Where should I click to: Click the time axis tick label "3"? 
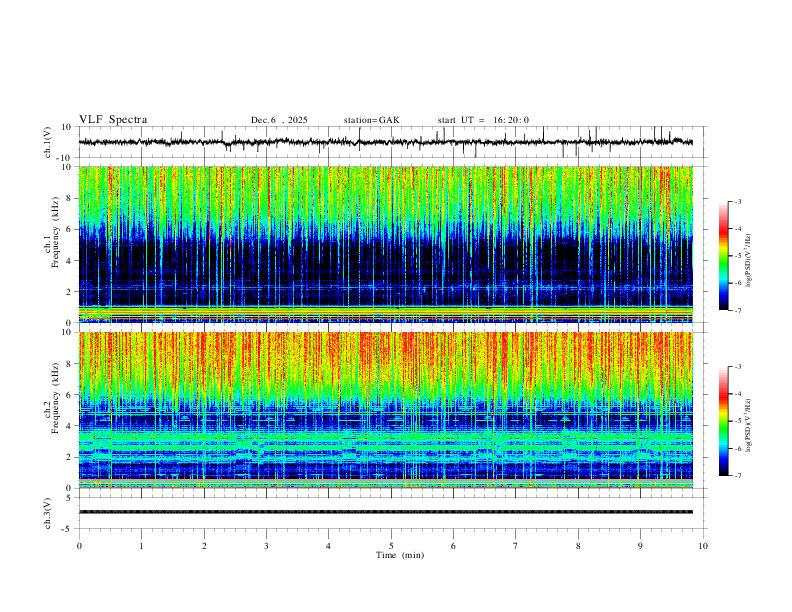pos(266,546)
